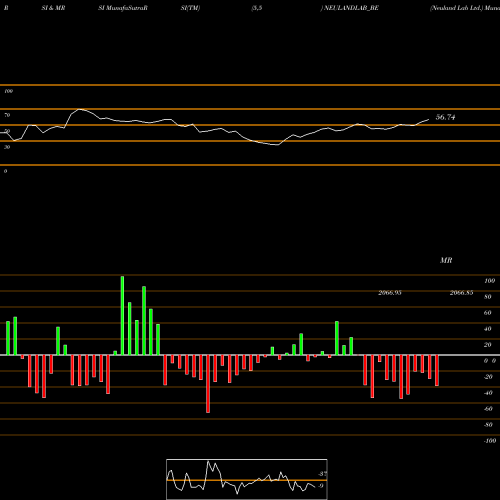Click the -80 label on MR axis
The height and width of the screenshot is (500, 500).
488,425
